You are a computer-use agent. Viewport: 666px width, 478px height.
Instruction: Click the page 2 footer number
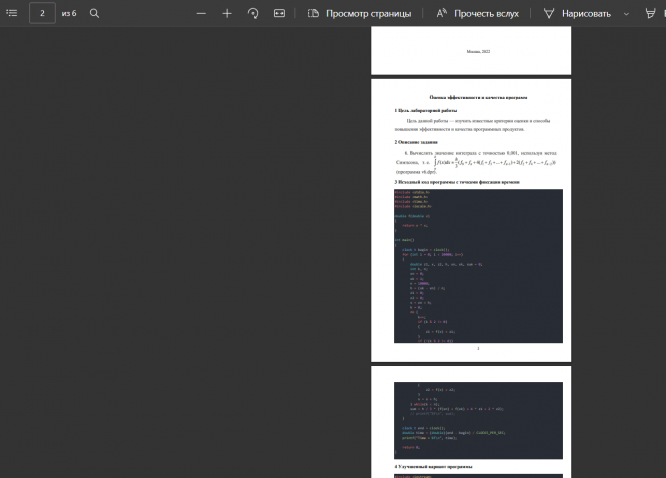478,350
